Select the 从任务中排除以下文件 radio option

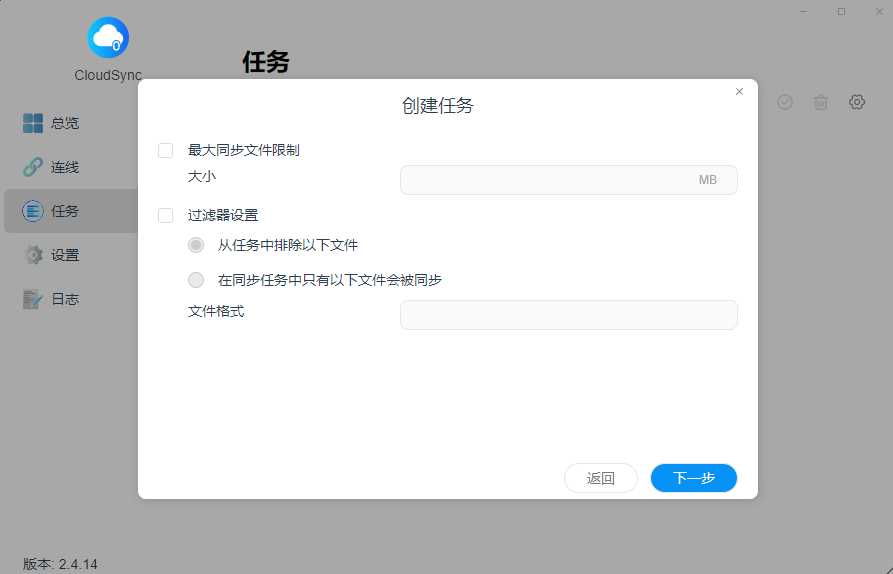point(196,245)
